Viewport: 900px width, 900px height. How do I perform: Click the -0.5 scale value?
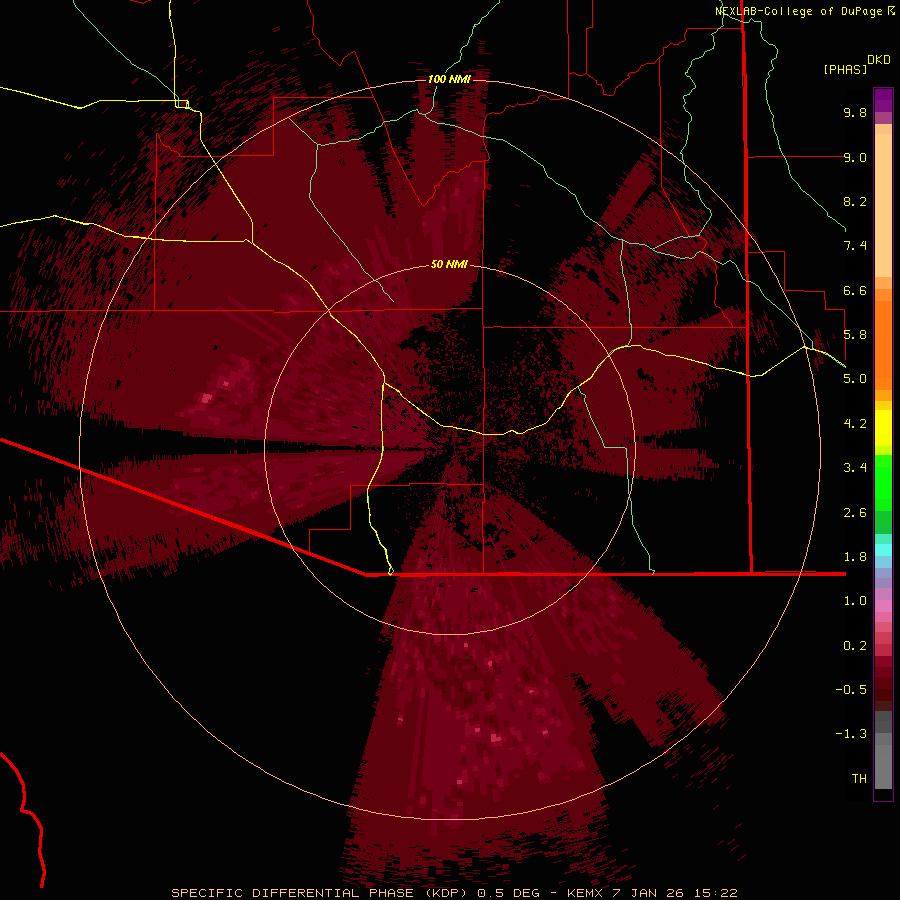point(851,689)
